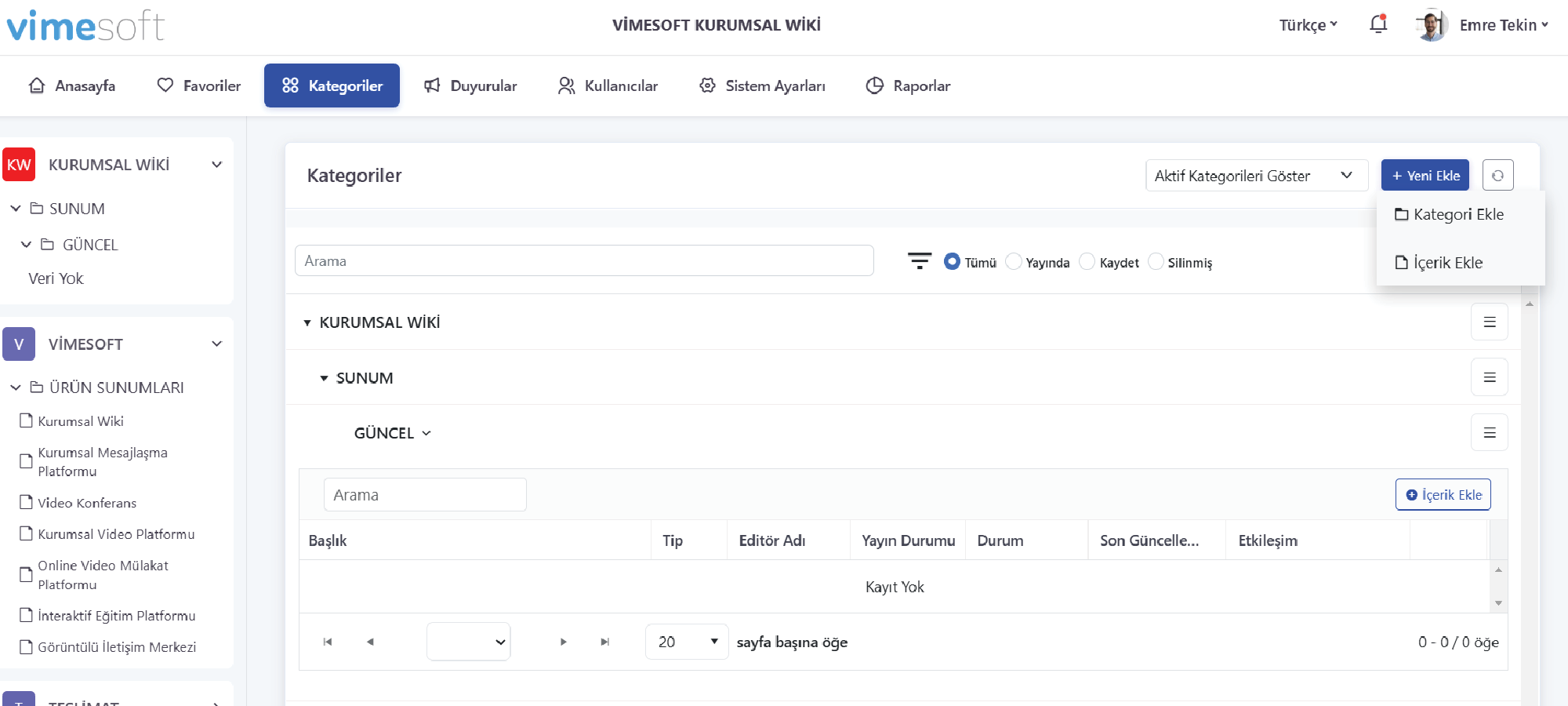
Task: Click the refresh icon button
Action: [1497, 176]
